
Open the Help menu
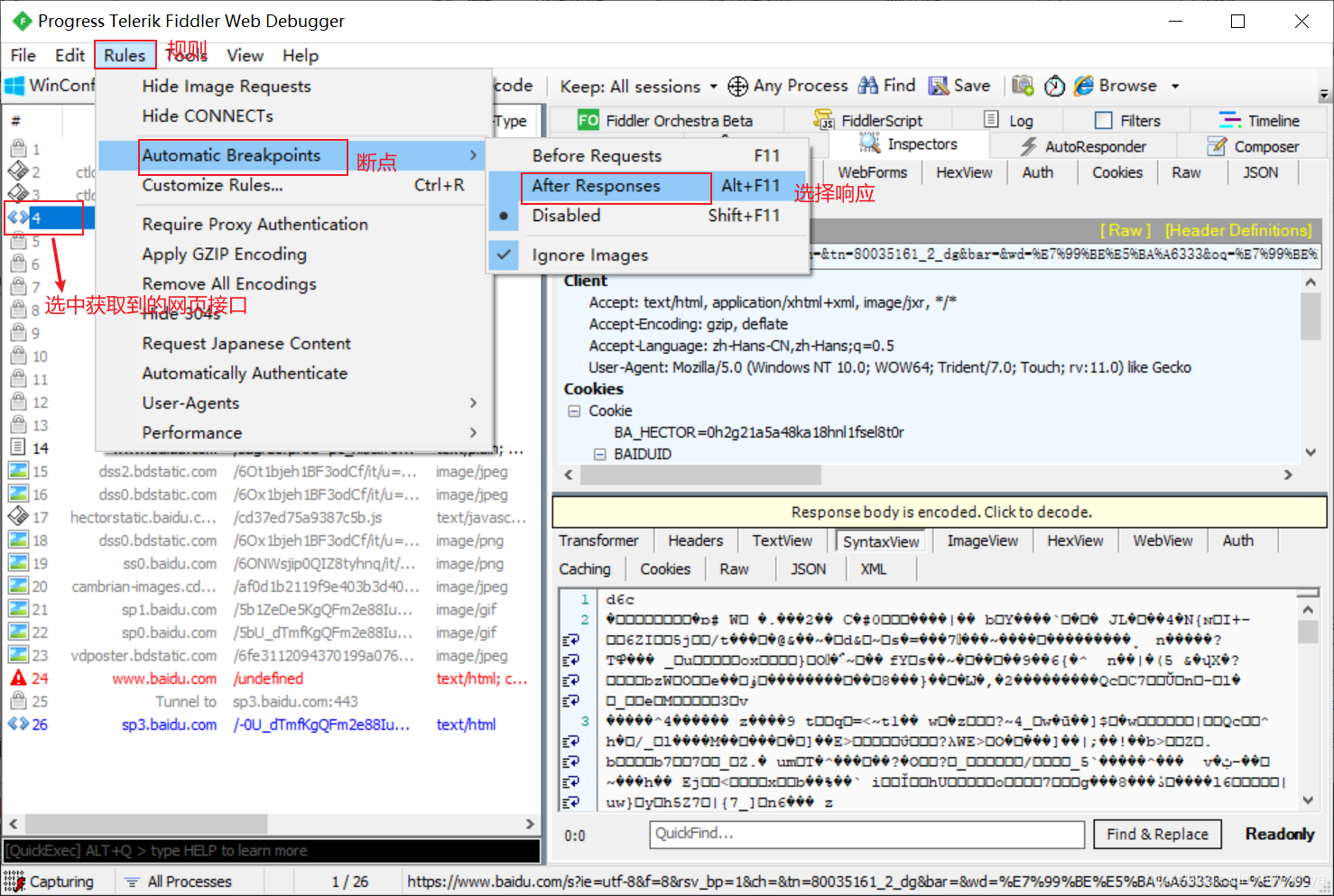click(x=301, y=56)
